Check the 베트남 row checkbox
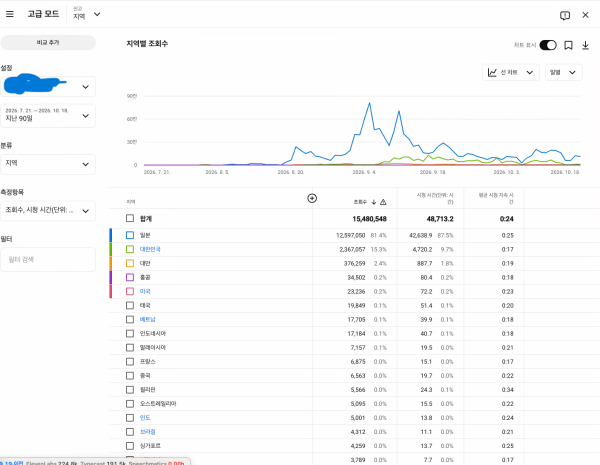Viewport: 600px width, 465px height. [130, 319]
